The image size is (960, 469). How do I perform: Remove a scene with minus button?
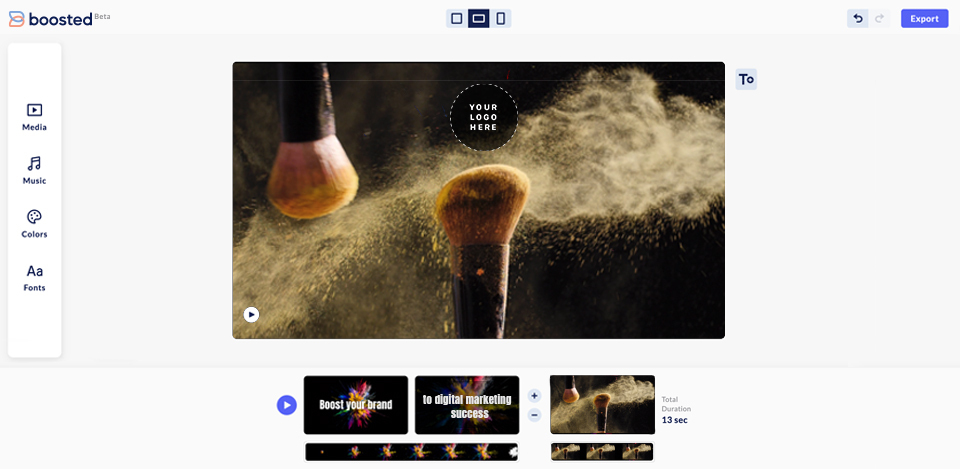(534, 415)
